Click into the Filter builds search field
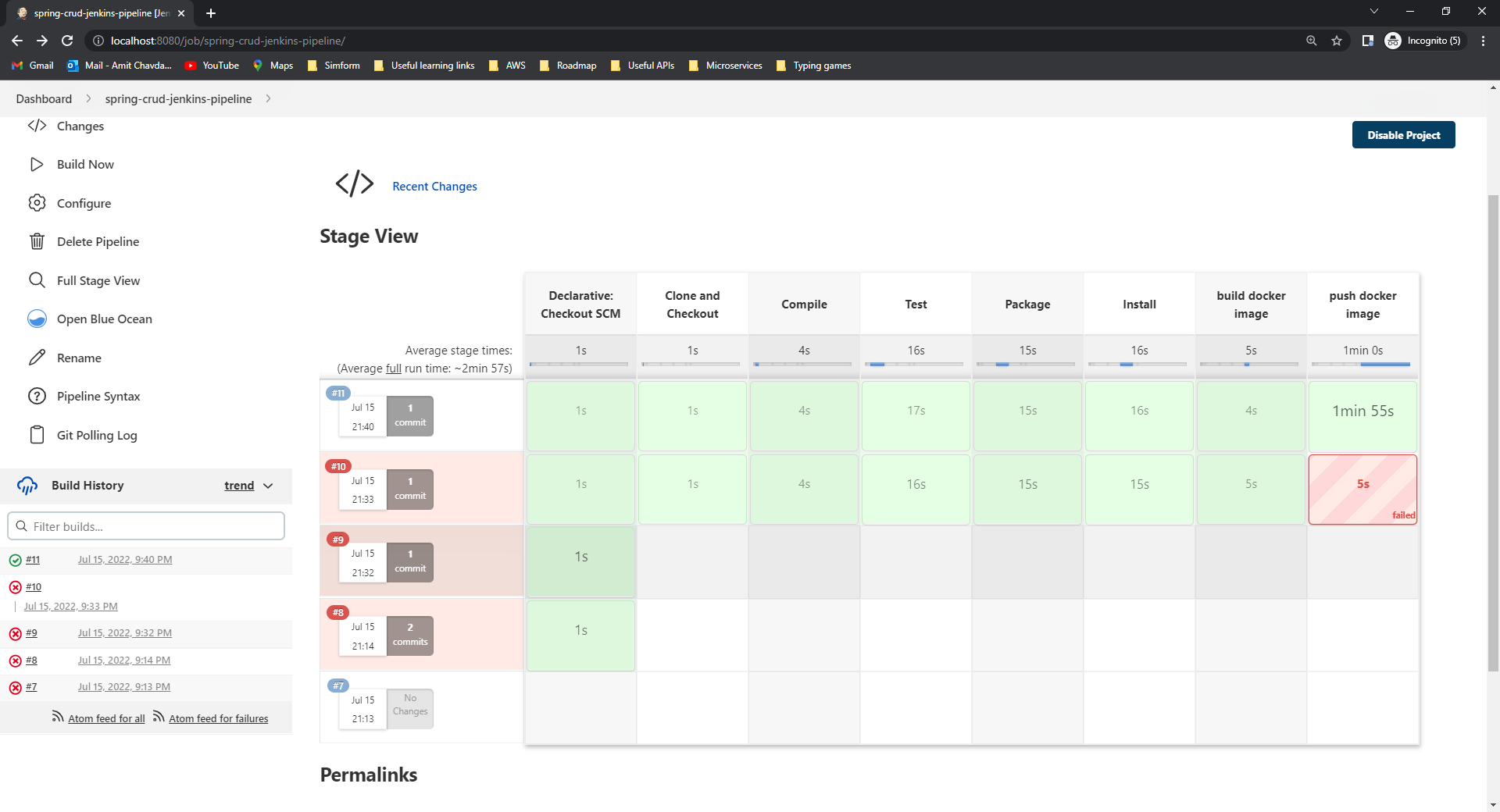Screen dimensions: 1500x812 pyautogui.click(x=146, y=525)
